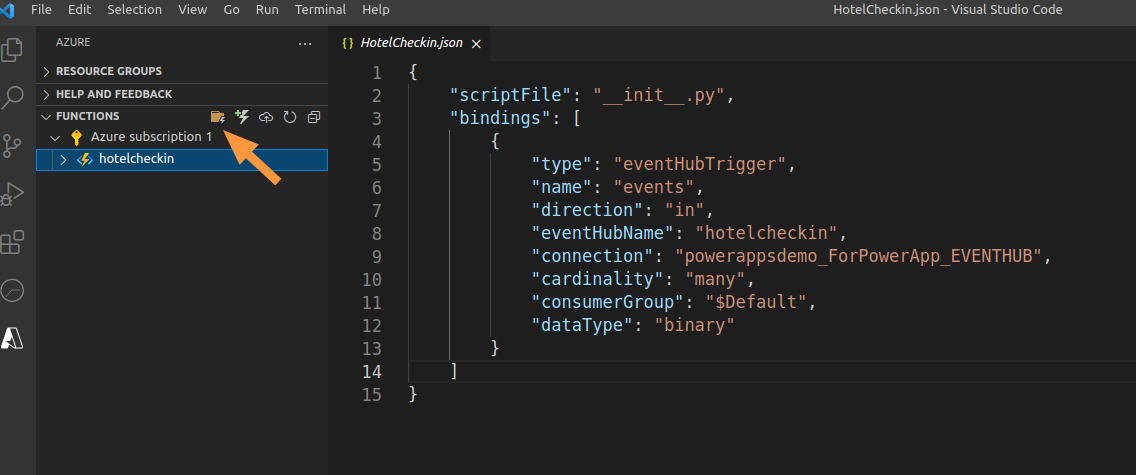Image resolution: width=1136 pixels, height=475 pixels.
Task: Open the Run and Debug view
Action: [12, 194]
